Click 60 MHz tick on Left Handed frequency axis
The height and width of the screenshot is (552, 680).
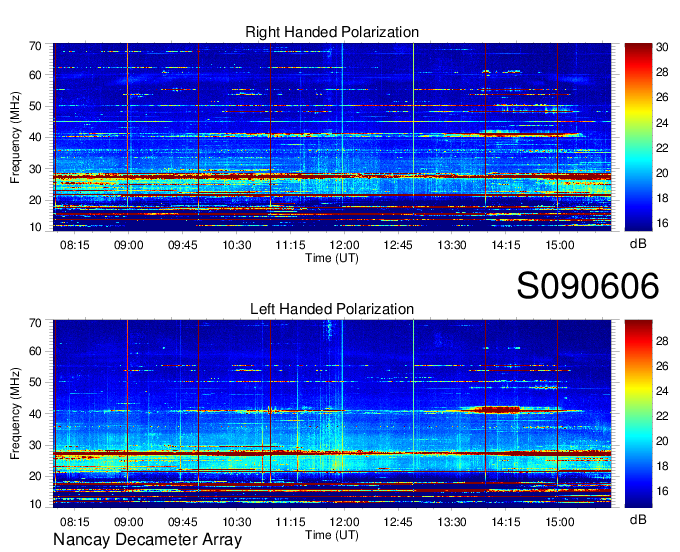35,351
